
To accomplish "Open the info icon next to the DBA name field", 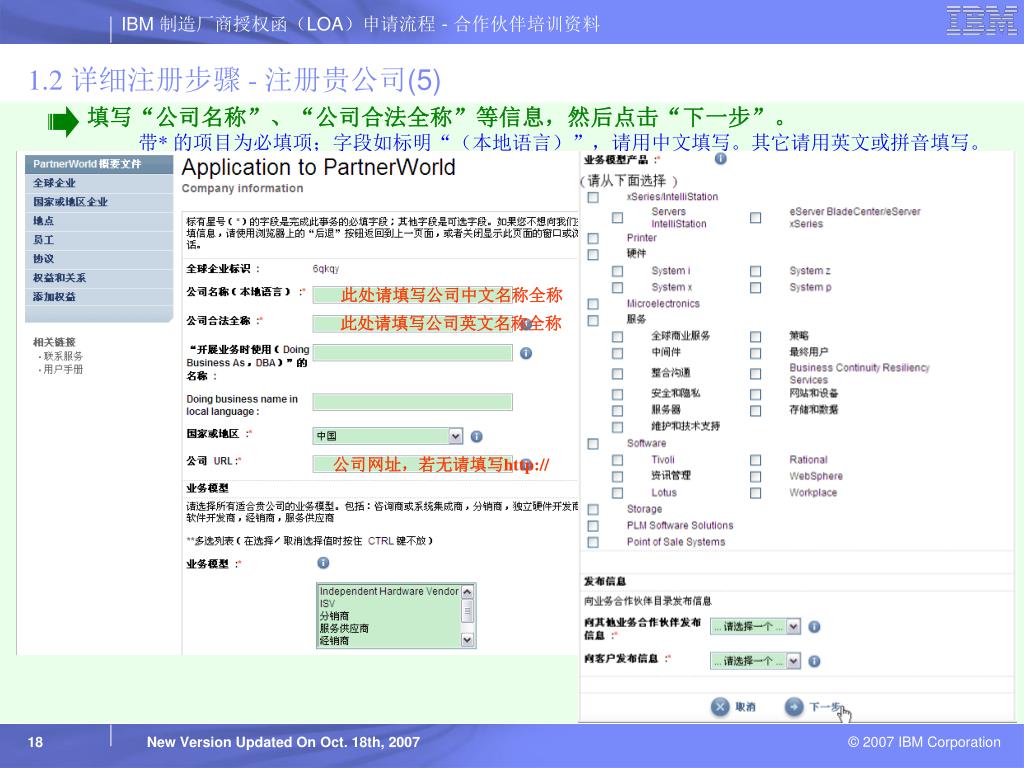I will 526,353.
